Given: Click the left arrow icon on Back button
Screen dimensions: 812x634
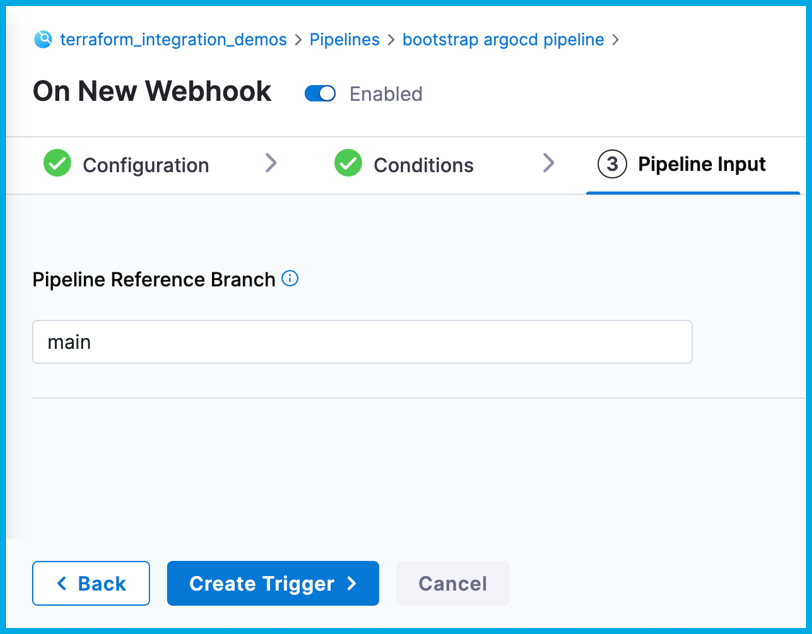Looking at the screenshot, I should (x=62, y=584).
